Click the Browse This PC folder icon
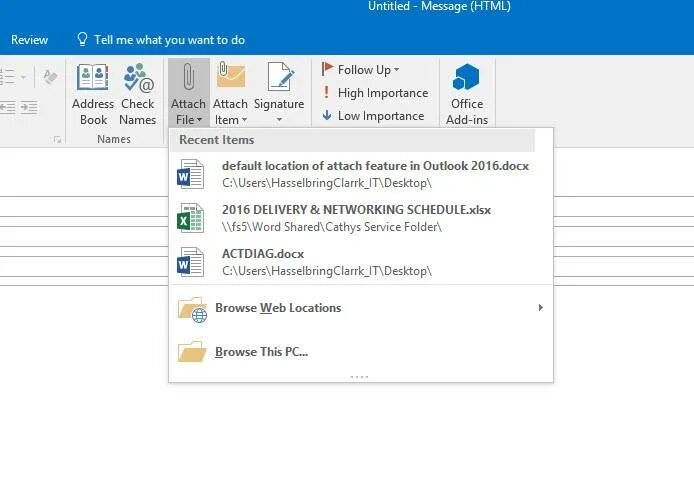The height and width of the screenshot is (497, 694). pos(192,351)
